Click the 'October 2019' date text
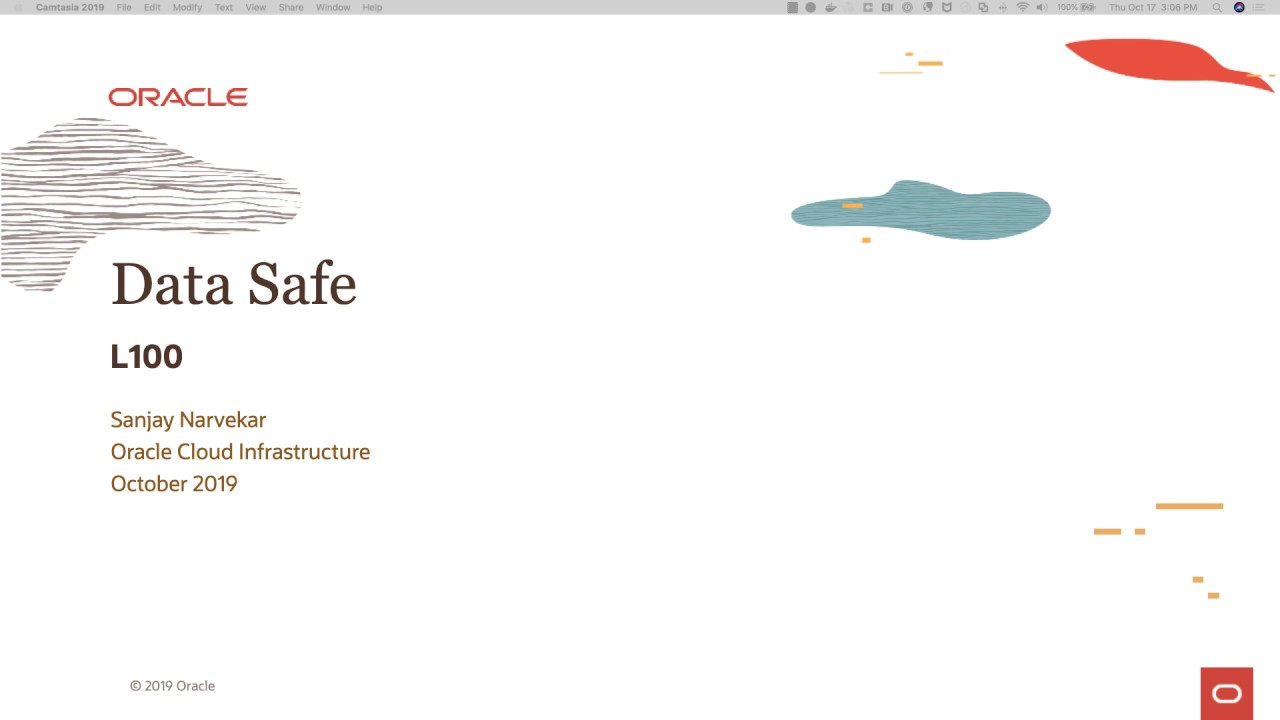 [x=174, y=484]
